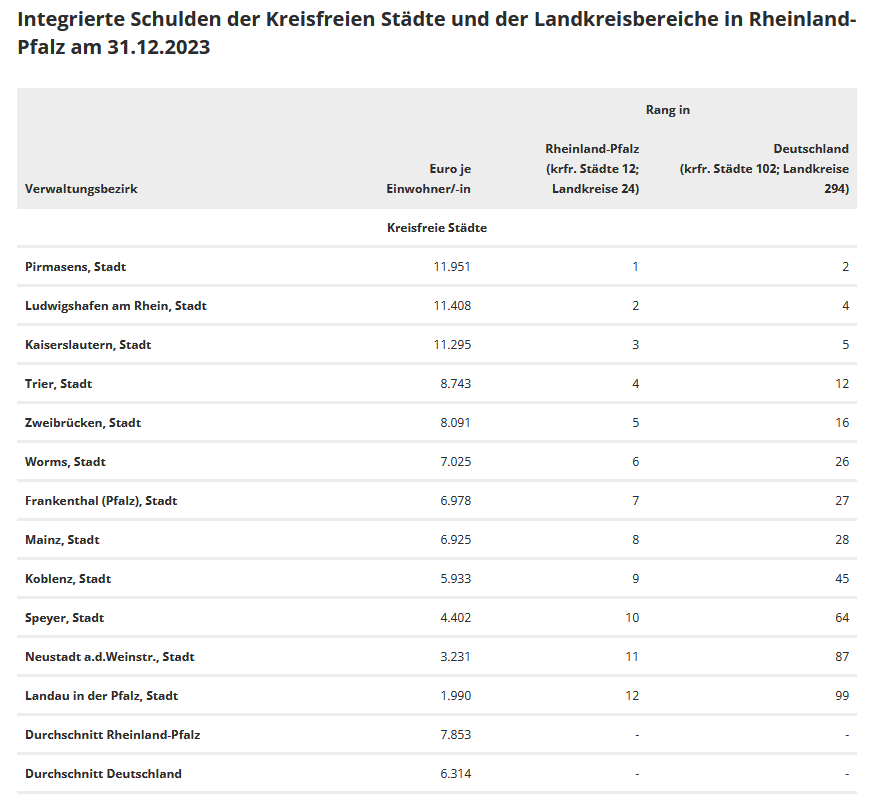The image size is (894, 799).
Task: Select the Rheinland-Pfalz rank column header
Action: click(591, 168)
